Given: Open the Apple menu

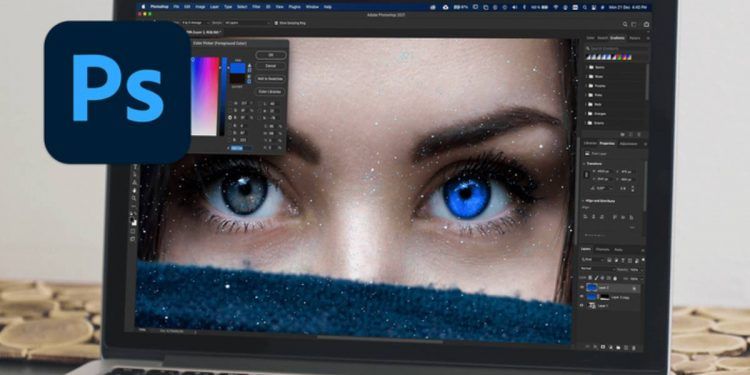Looking at the screenshot, I should pyautogui.click(x=143, y=7).
